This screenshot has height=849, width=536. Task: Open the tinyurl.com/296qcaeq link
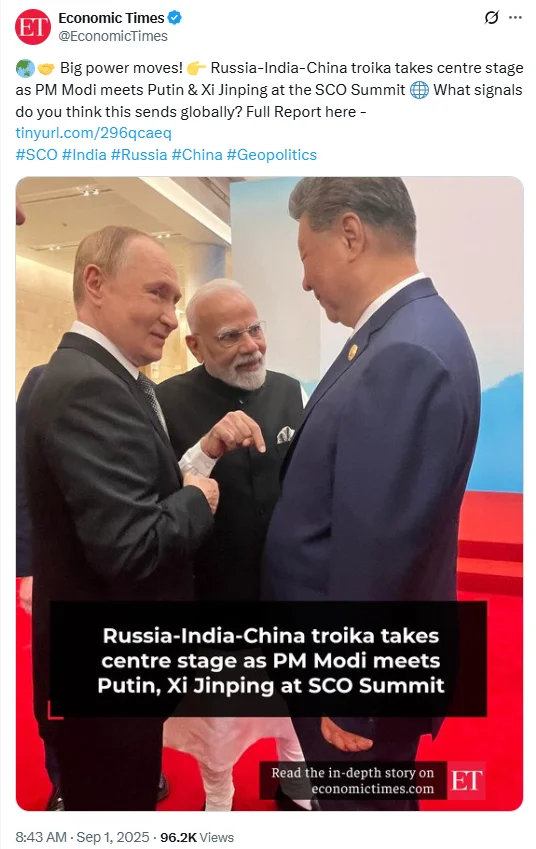point(93,133)
